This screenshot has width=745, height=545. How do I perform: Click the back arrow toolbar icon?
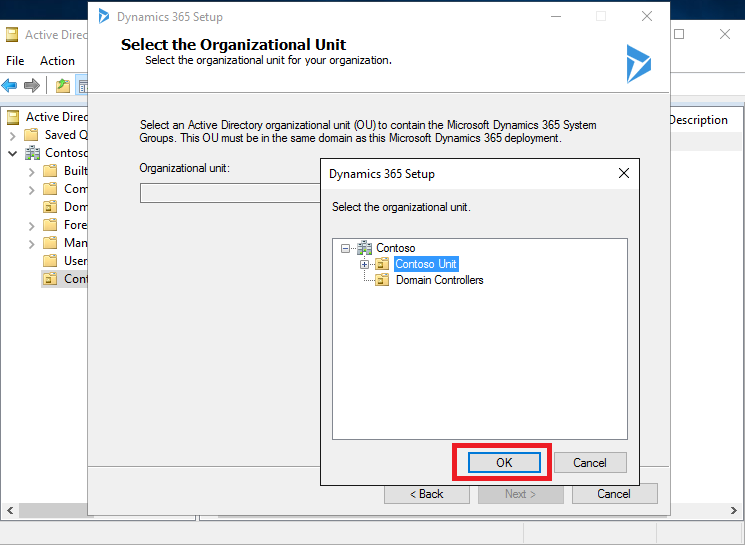pos(10,86)
